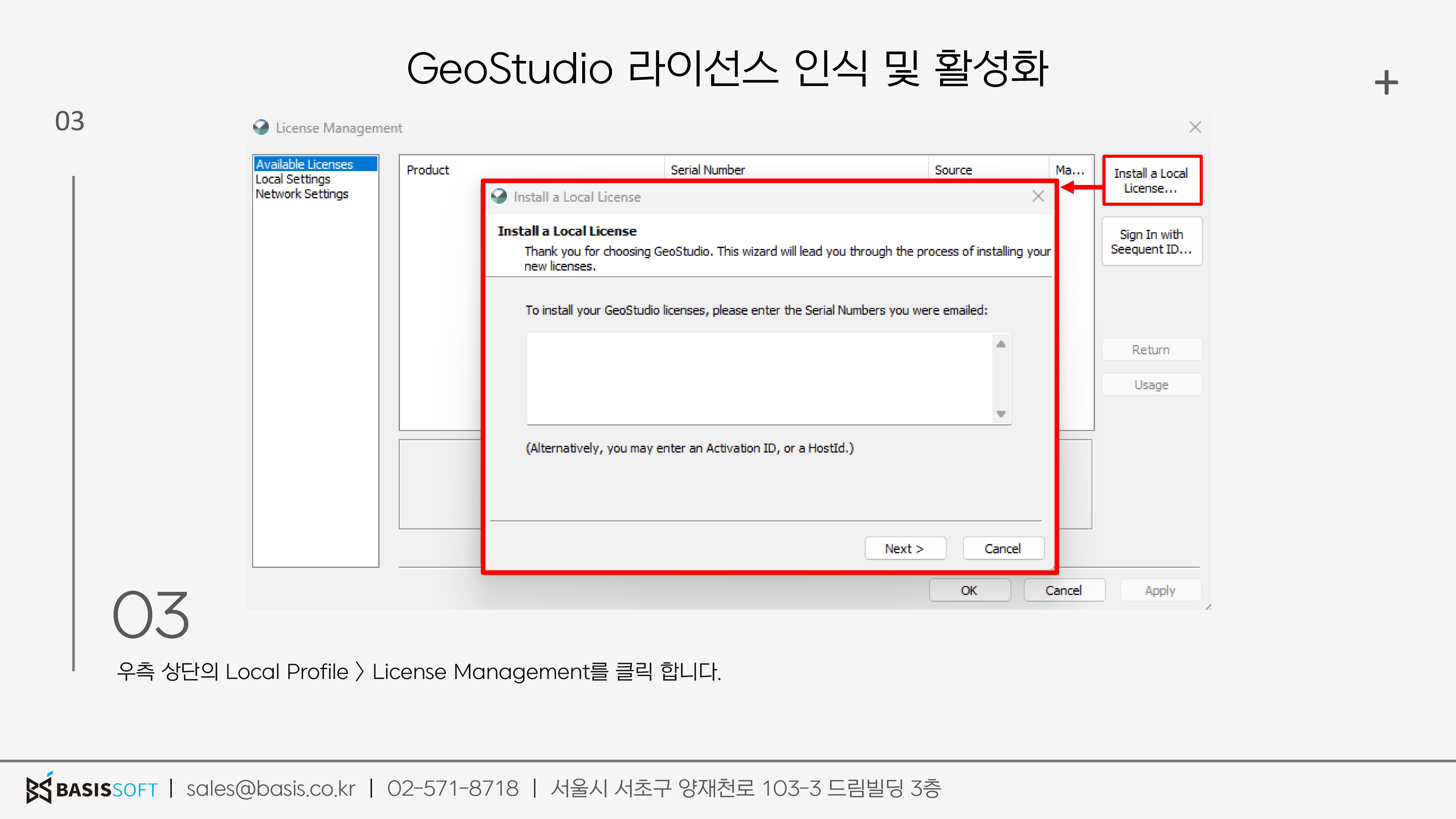Select Available Licenses in the list
Screen dimensions: 1456x819
pyautogui.click(x=315, y=164)
